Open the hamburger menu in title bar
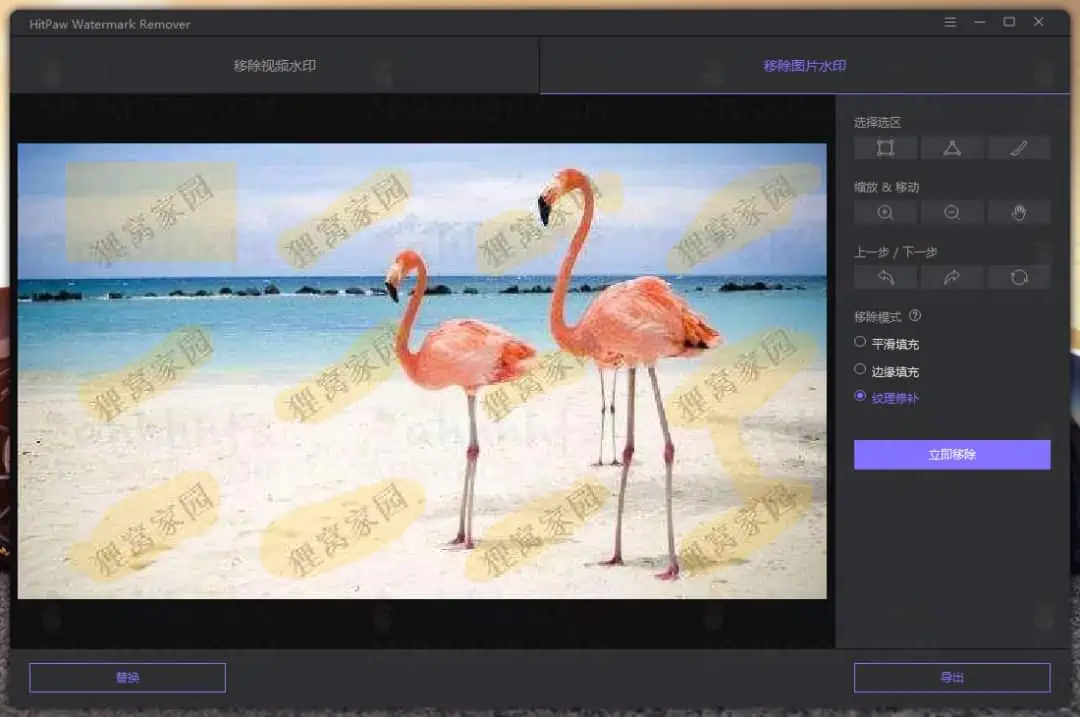The height and width of the screenshot is (717, 1080). tap(950, 21)
